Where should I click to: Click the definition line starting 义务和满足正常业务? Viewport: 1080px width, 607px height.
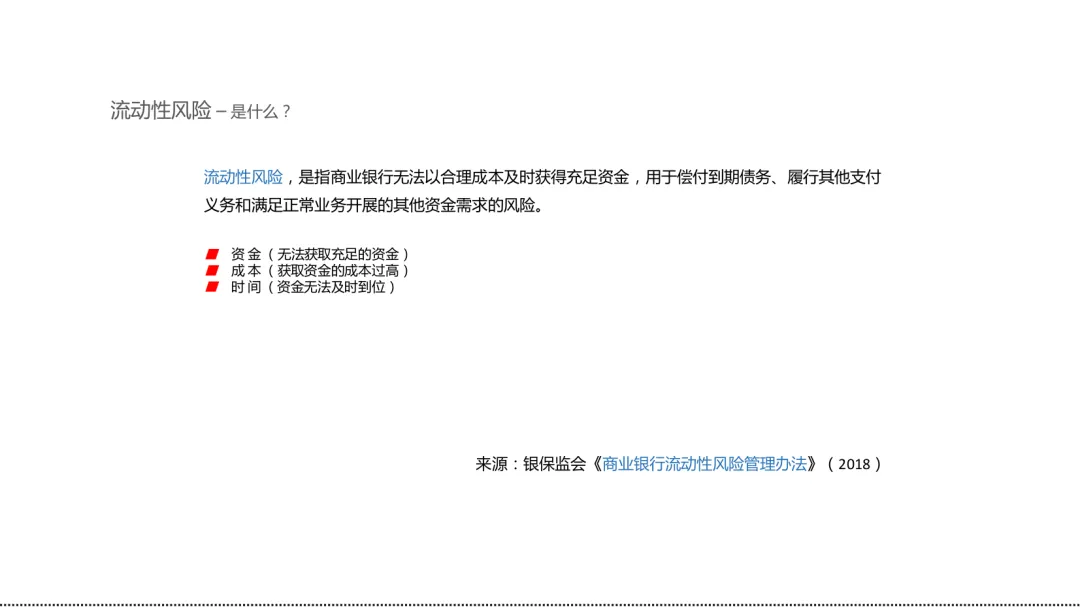374,205
